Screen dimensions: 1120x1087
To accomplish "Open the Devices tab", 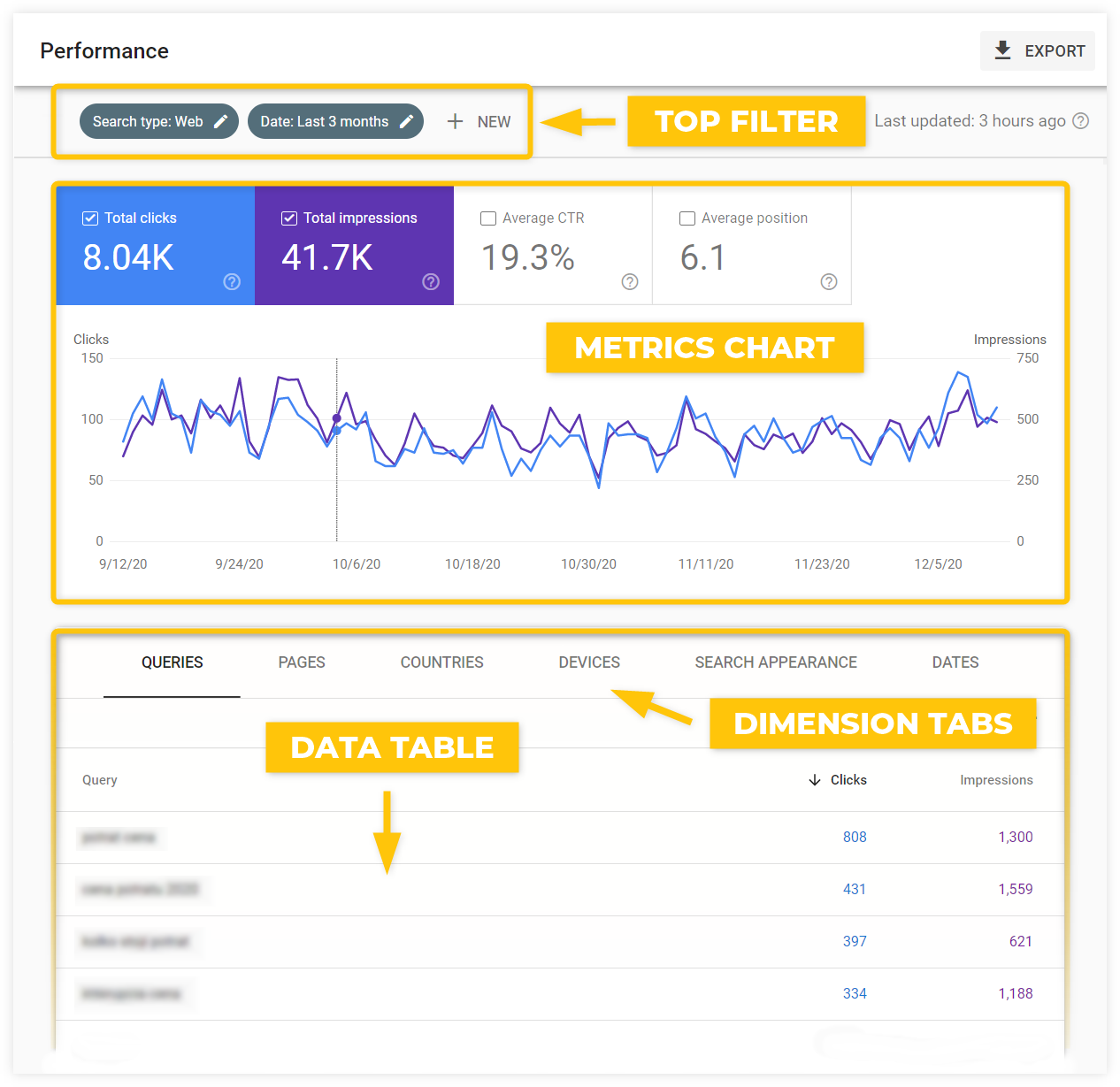I will point(589,662).
